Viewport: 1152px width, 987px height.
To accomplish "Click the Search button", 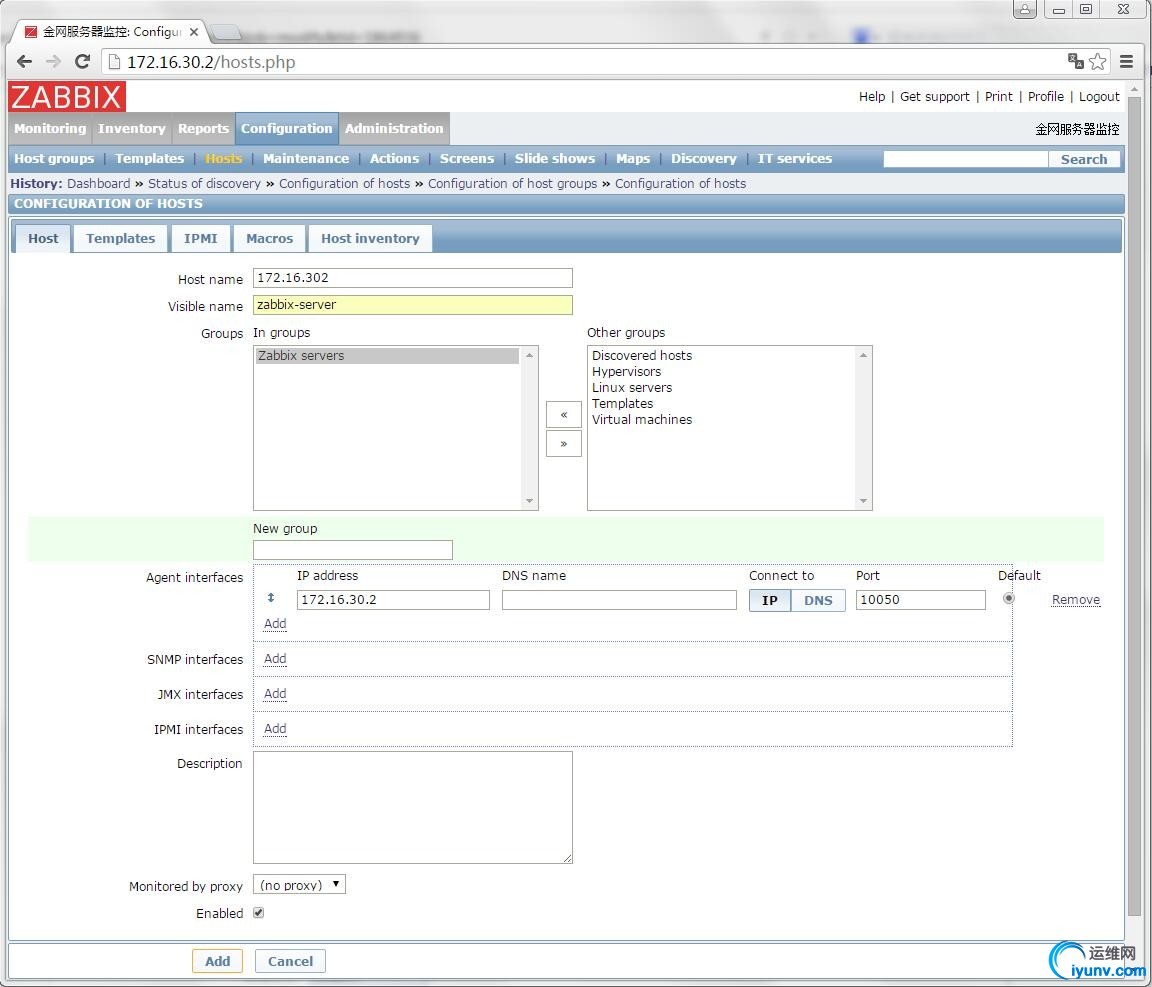I will pos(1084,159).
